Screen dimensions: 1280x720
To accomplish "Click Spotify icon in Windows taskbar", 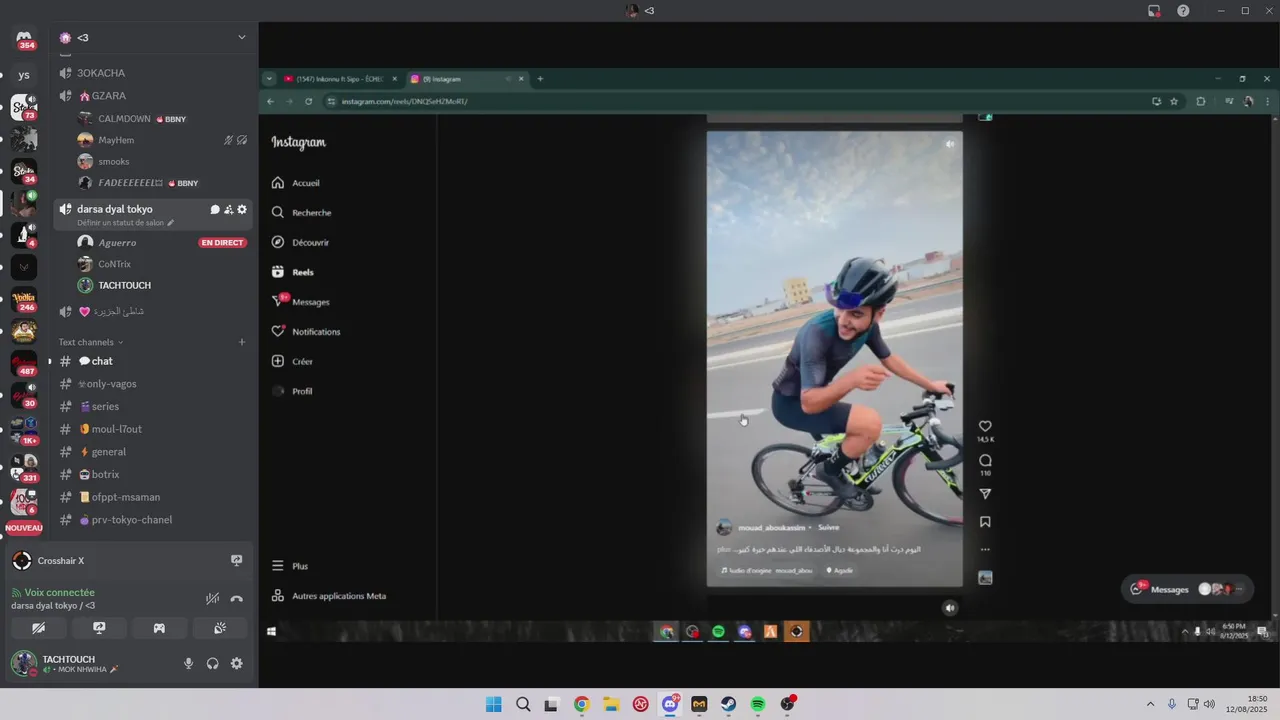I will coord(757,704).
